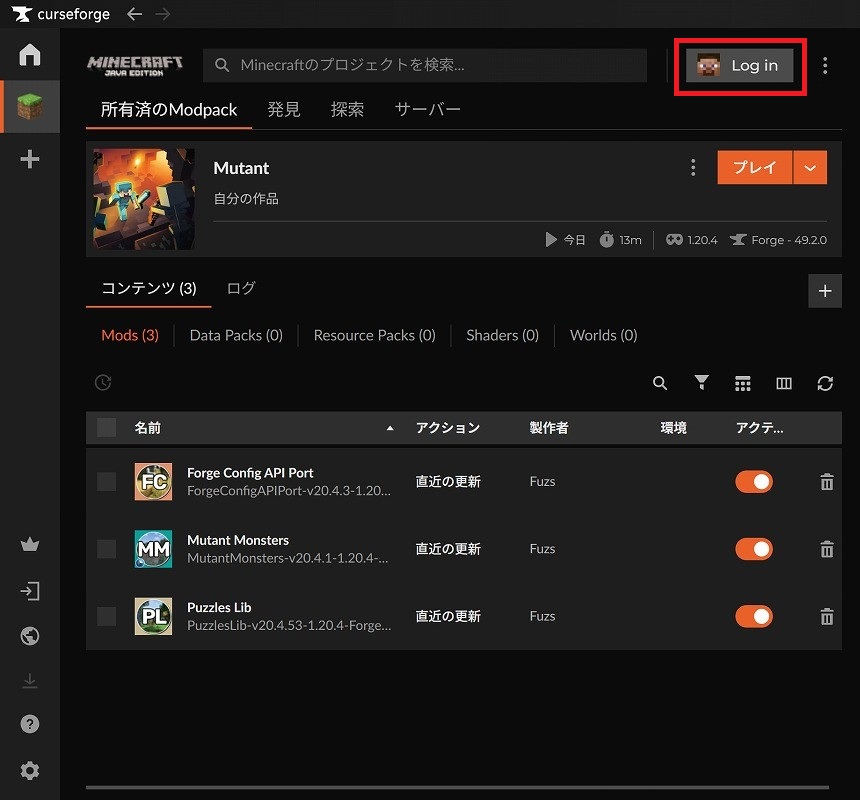
Task: Check the Mutant Monsters row checkbox
Action: [x=107, y=549]
